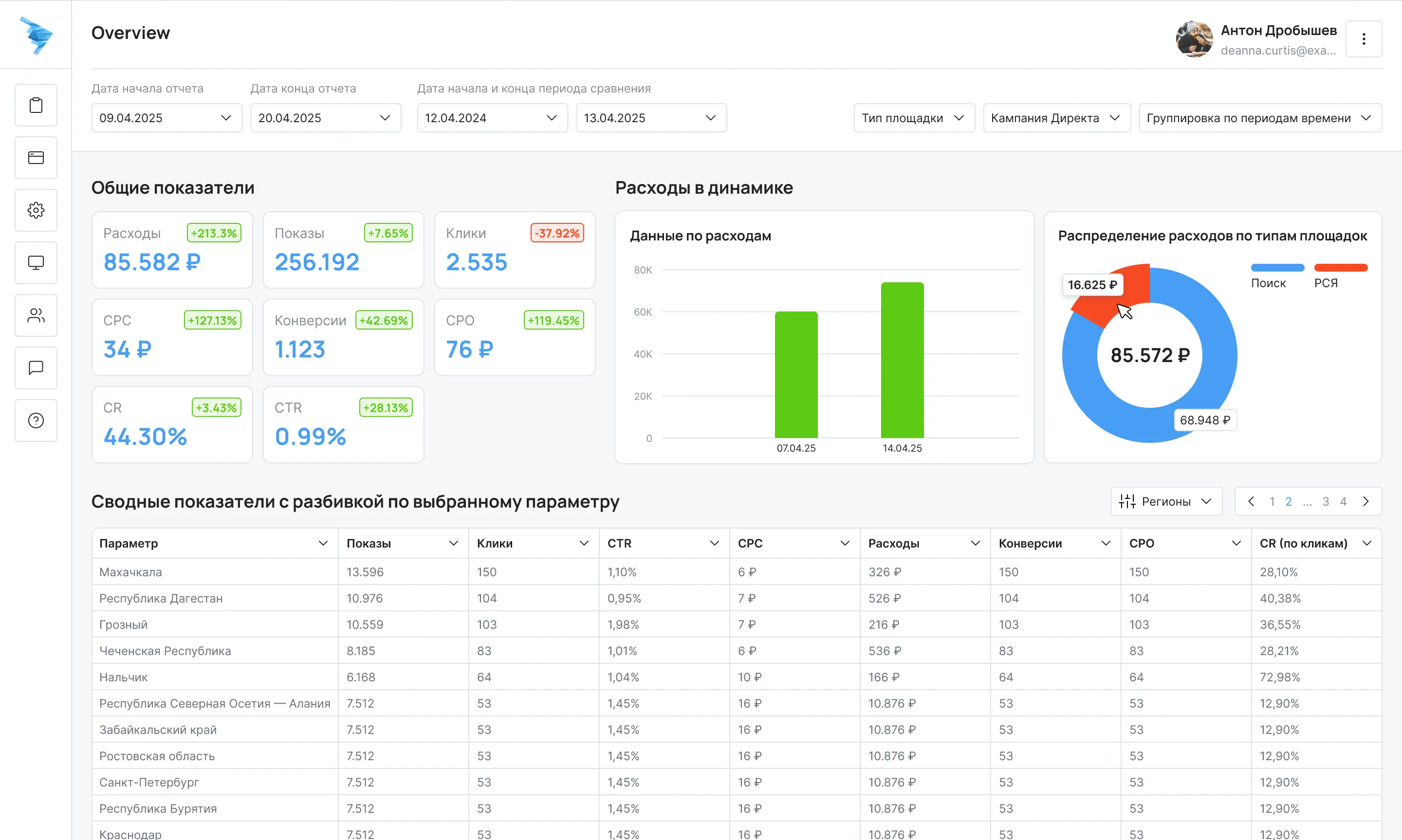Open the clipboard reports sidebar icon
This screenshot has height=840, width=1402.
(36, 105)
